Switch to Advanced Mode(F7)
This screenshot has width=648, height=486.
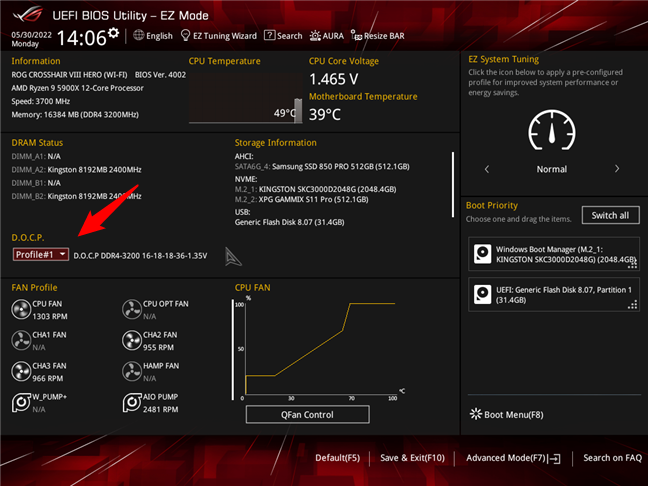click(513, 458)
